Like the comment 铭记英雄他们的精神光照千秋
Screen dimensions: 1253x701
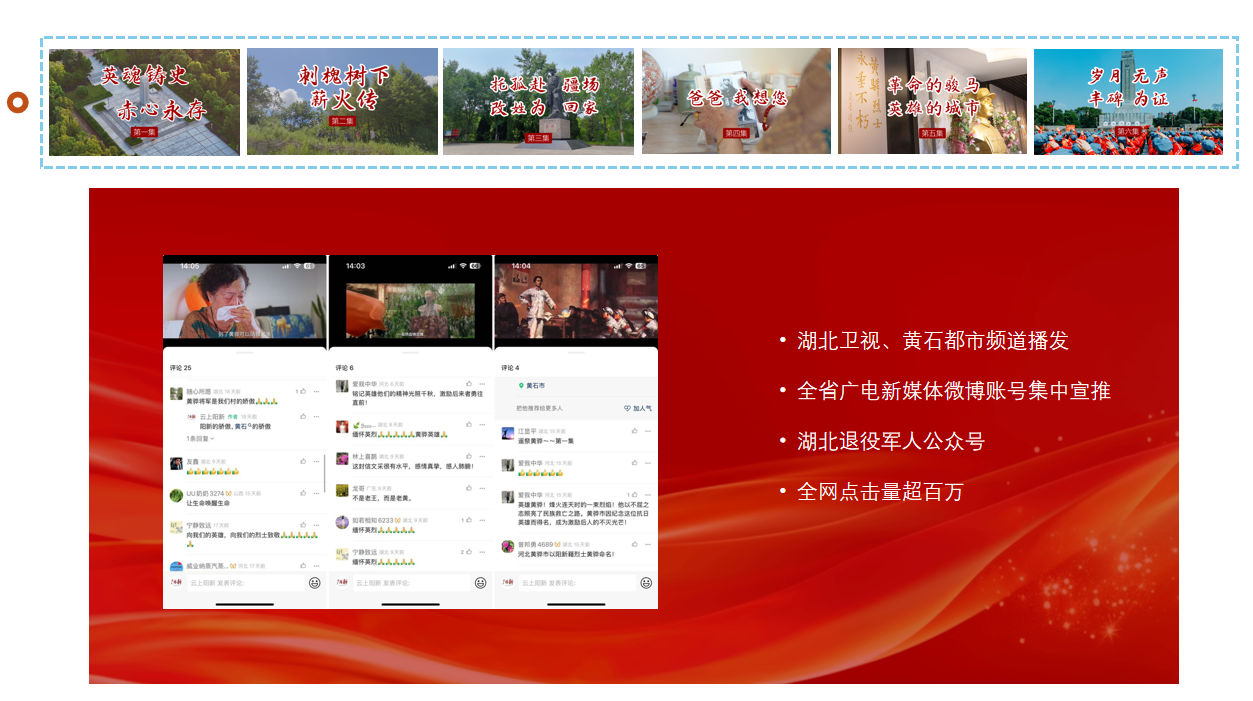click(x=468, y=384)
